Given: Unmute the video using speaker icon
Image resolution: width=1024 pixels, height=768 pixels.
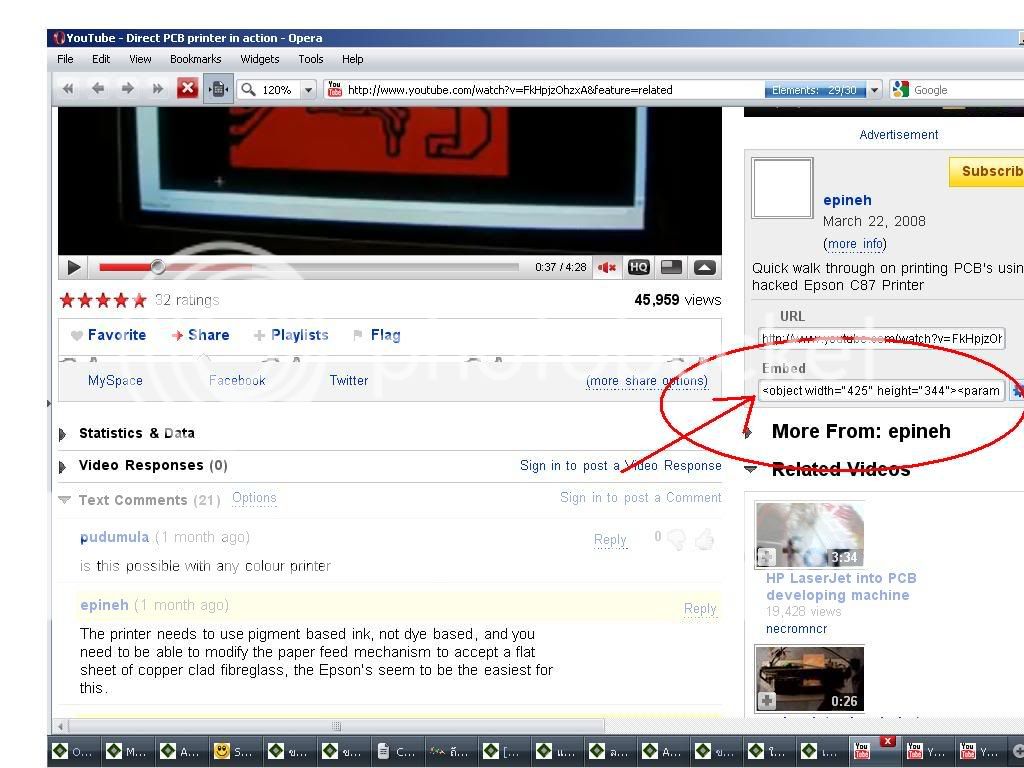Looking at the screenshot, I should point(607,267).
